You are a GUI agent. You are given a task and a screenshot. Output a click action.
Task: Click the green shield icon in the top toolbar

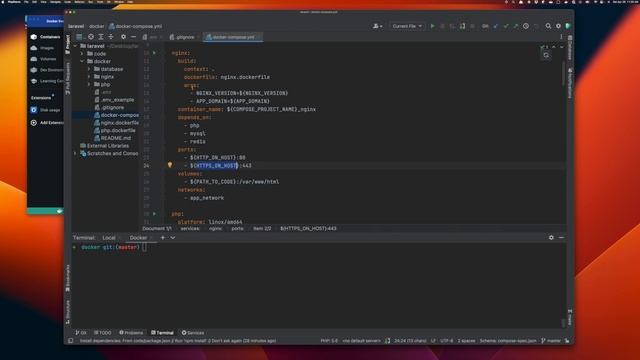[568, 26]
